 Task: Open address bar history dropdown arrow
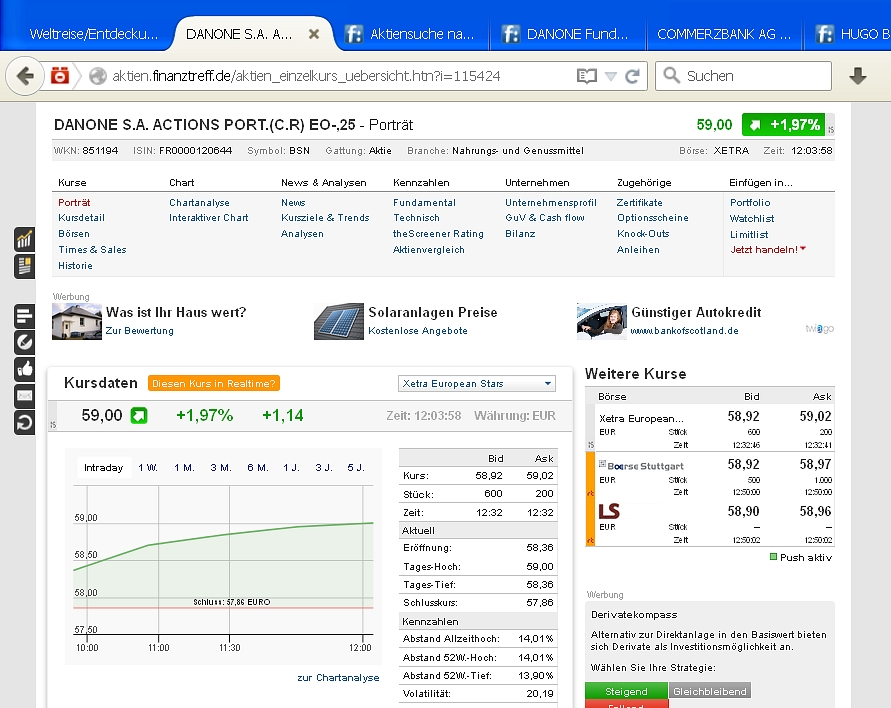610,76
